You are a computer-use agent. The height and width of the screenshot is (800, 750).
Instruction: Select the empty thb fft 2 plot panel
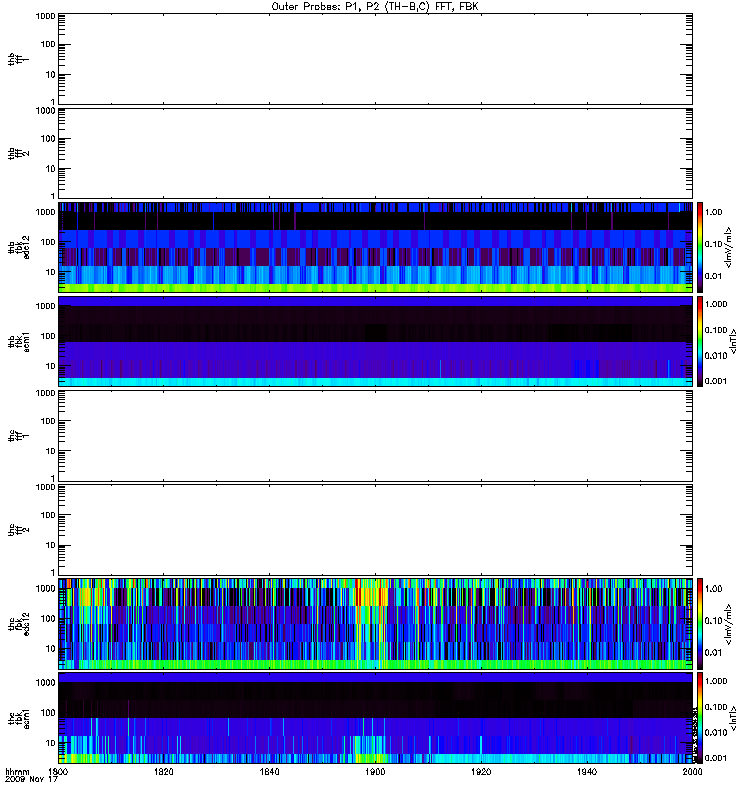click(x=376, y=153)
